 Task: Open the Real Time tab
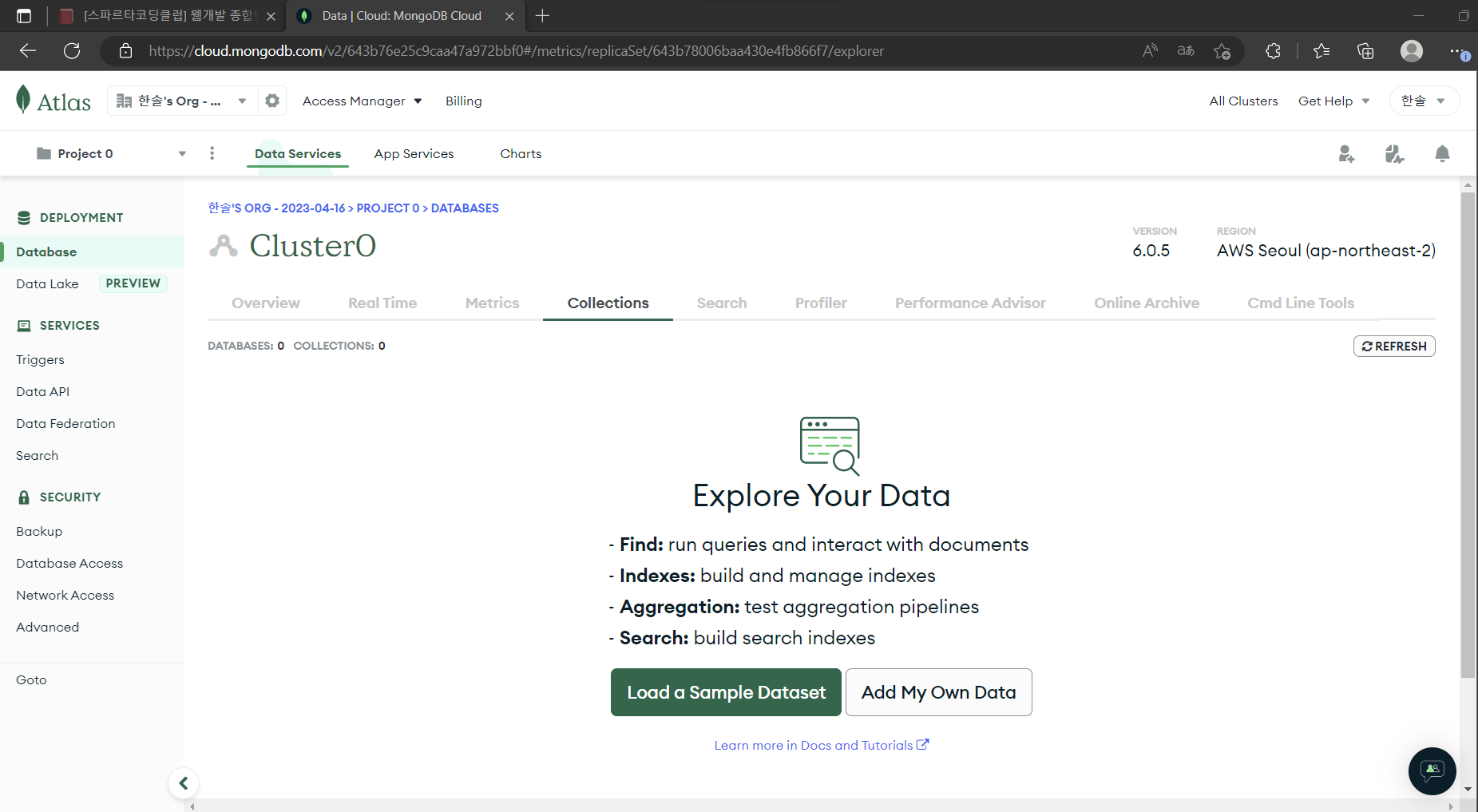[x=382, y=303]
